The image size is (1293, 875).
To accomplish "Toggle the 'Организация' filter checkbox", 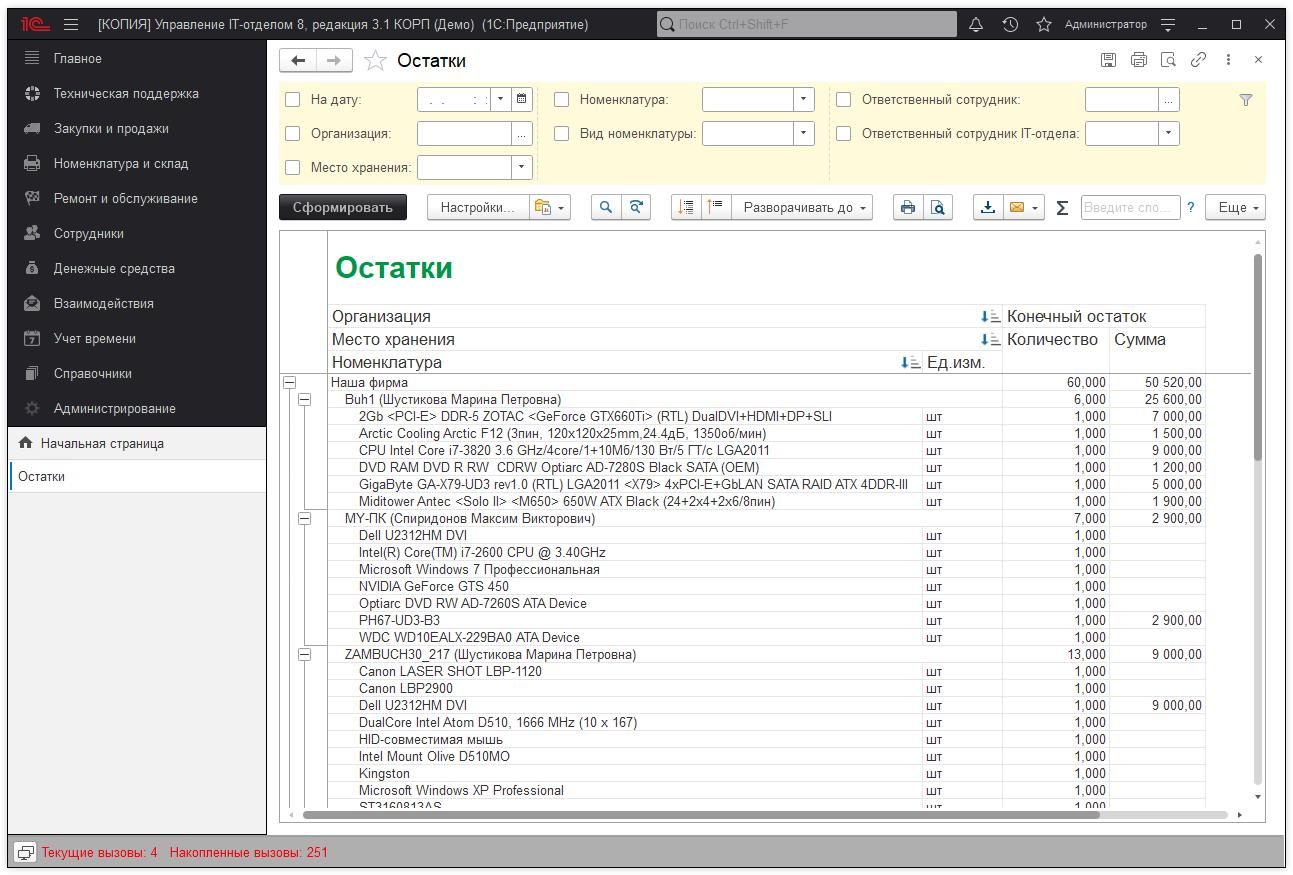I will point(293,133).
